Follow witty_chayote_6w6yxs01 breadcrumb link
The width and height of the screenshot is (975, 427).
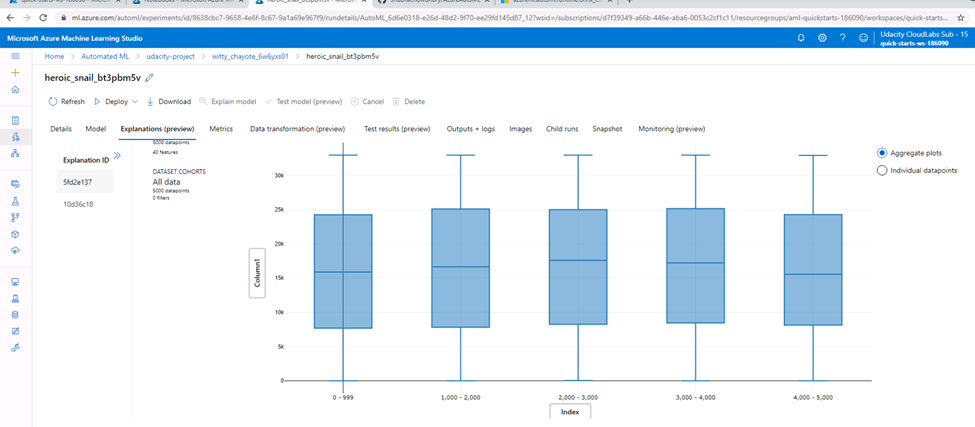click(251, 56)
